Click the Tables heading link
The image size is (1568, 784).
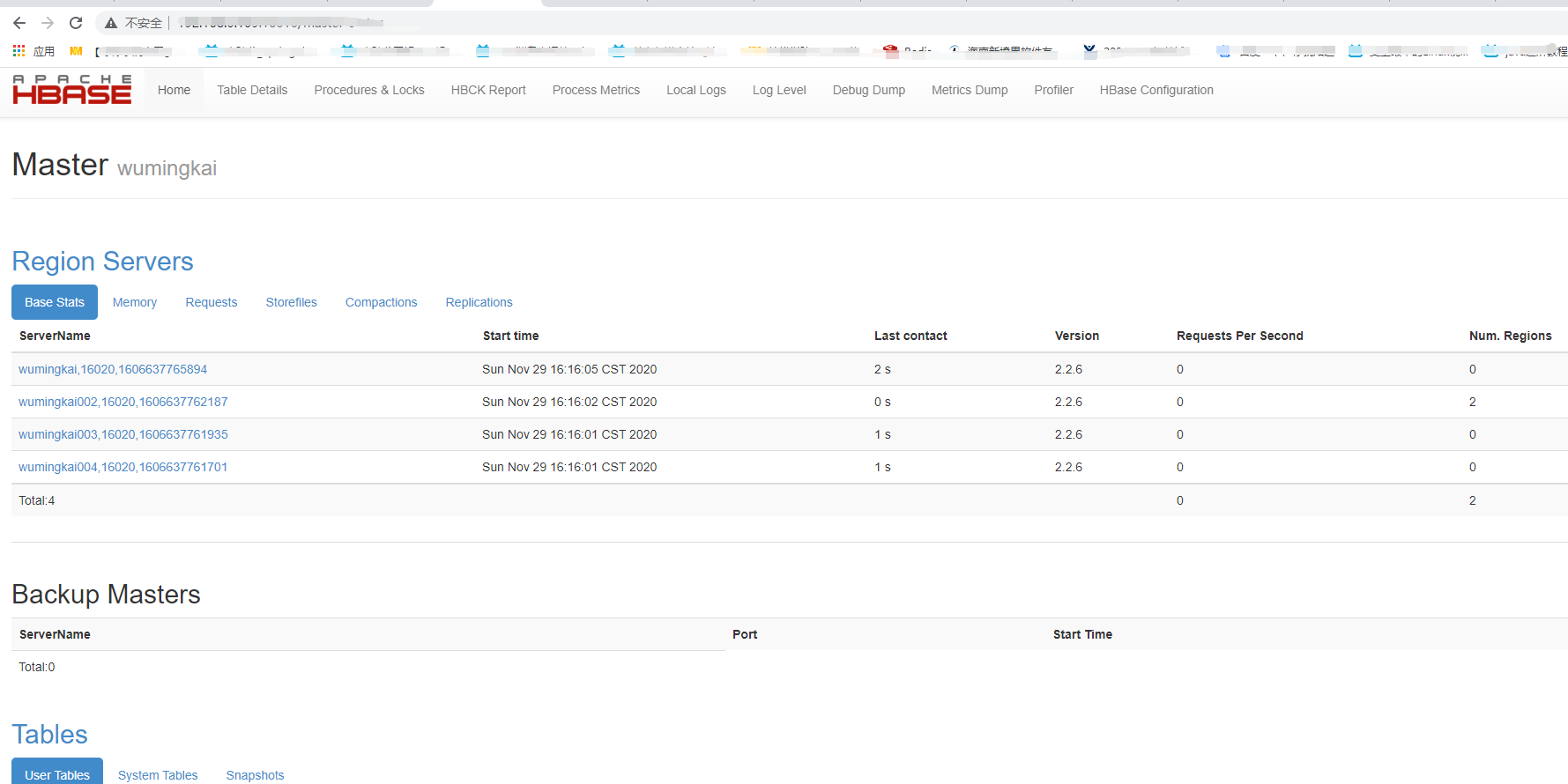(x=49, y=735)
